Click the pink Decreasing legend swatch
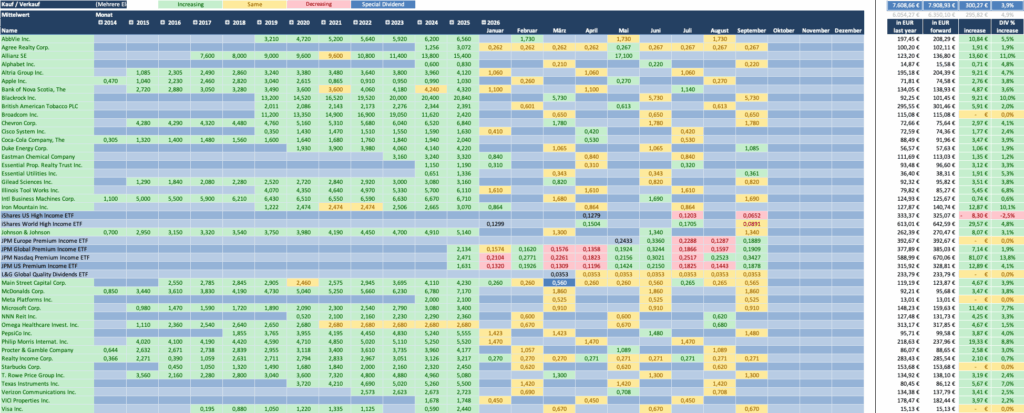 (x=318, y=4)
